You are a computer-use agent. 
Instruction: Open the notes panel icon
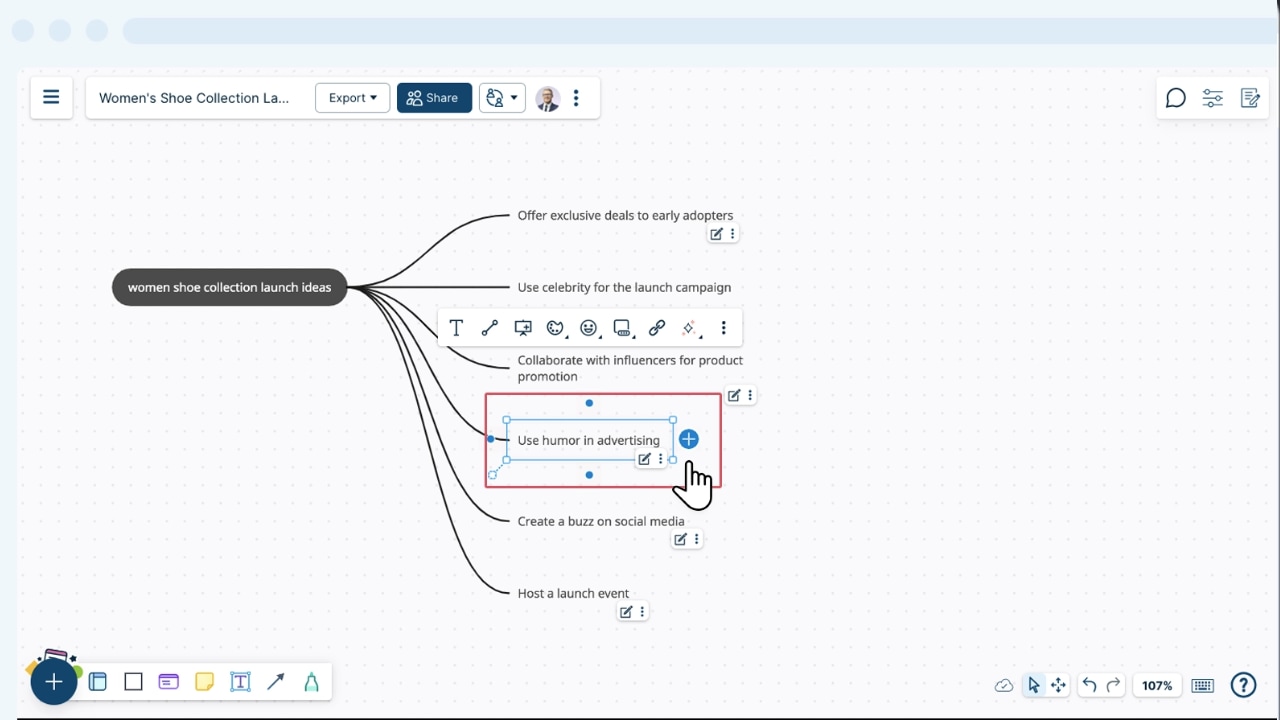click(x=1250, y=98)
